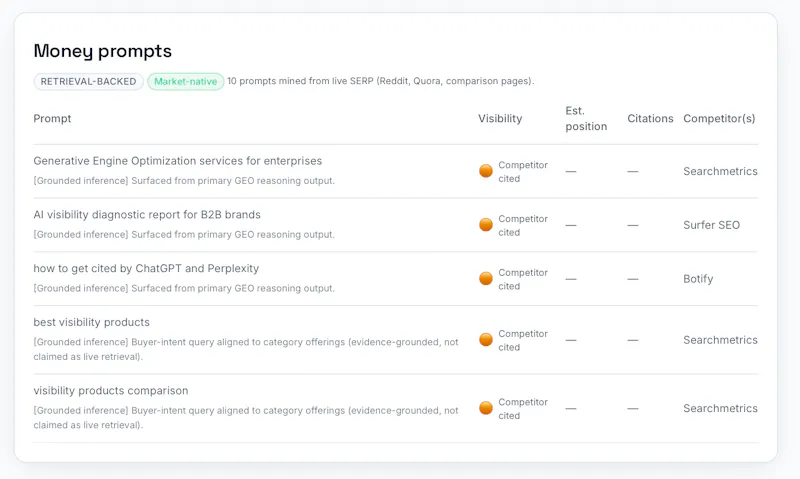Click the orange status dot for Searchmetrics enterprises row
This screenshot has height=479, width=800.
pyautogui.click(x=486, y=171)
